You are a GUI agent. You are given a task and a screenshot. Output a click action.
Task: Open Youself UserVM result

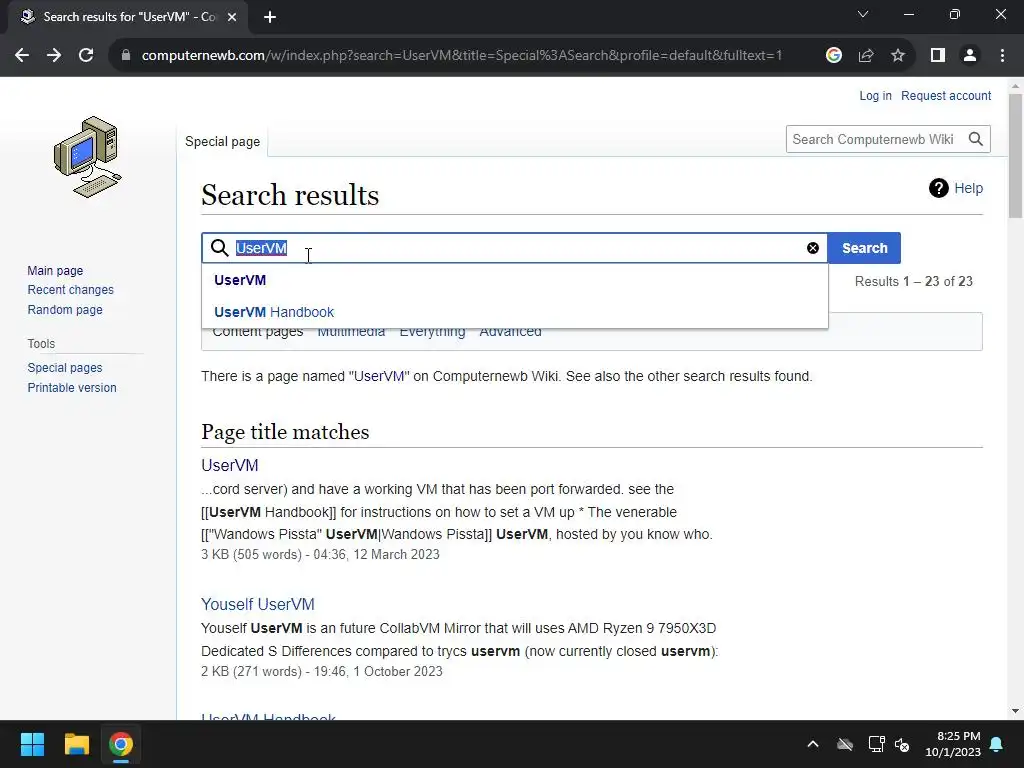coord(258,604)
